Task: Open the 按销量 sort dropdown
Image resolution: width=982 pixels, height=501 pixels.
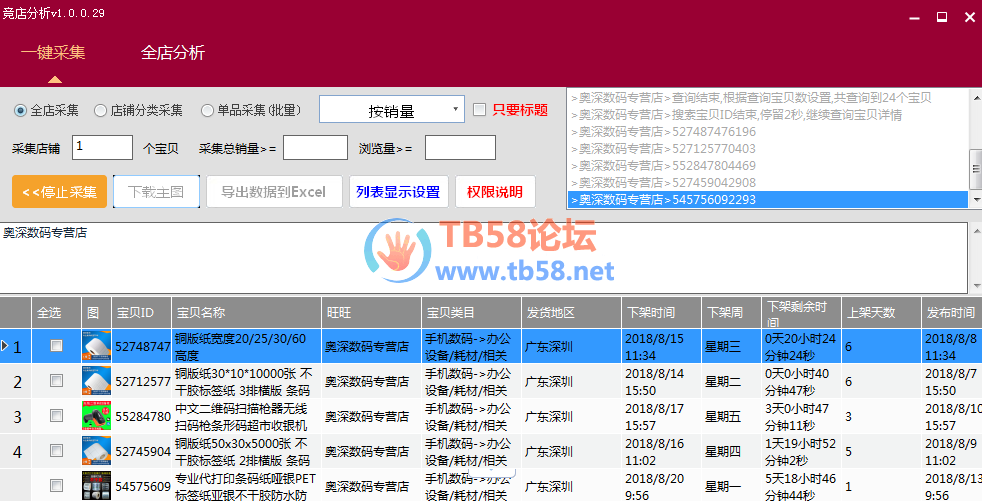Action: tap(391, 110)
